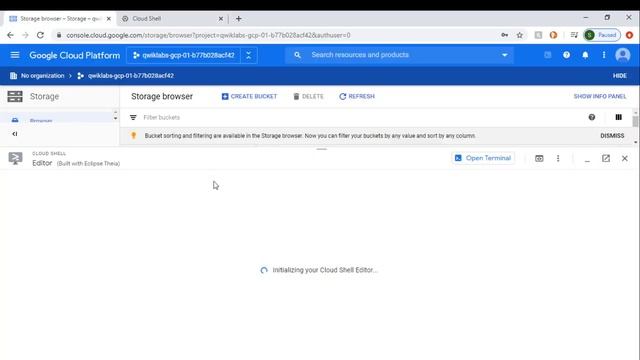Open the Help question mark icon
This screenshot has height=360, width=640.
tap(566, 55)
